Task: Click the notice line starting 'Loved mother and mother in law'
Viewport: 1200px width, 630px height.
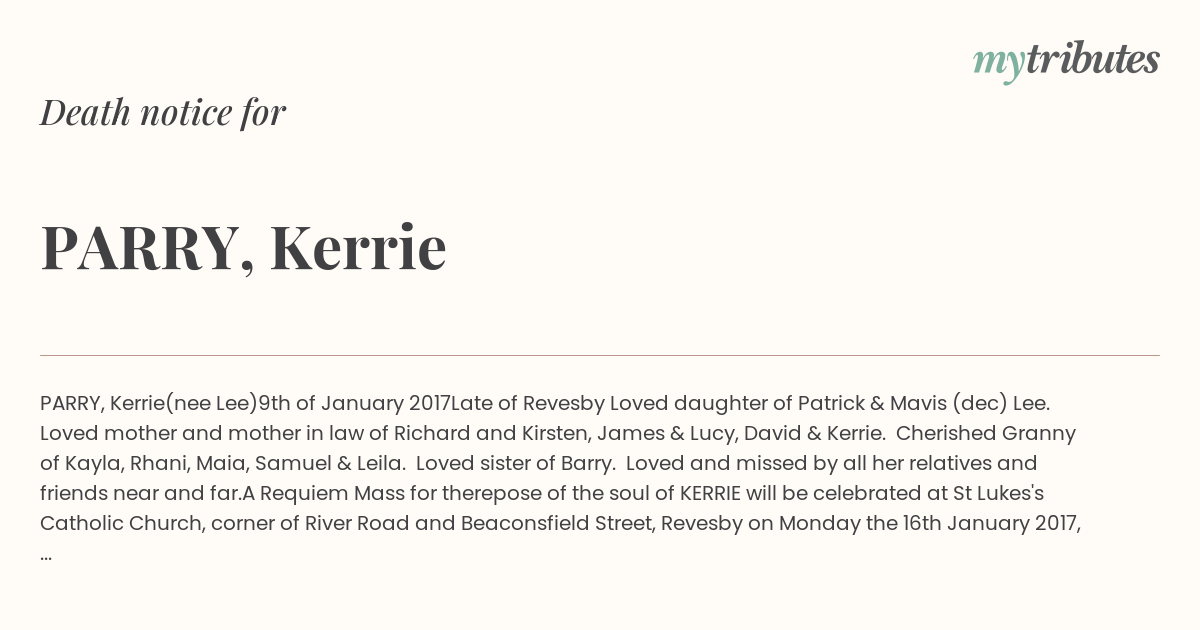Action: pyautogui.click(x=558, y=434)
